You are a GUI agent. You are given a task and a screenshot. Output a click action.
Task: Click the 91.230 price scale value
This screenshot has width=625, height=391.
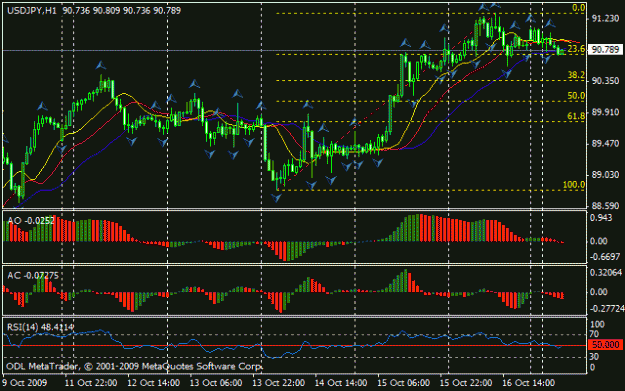(605, 18)
